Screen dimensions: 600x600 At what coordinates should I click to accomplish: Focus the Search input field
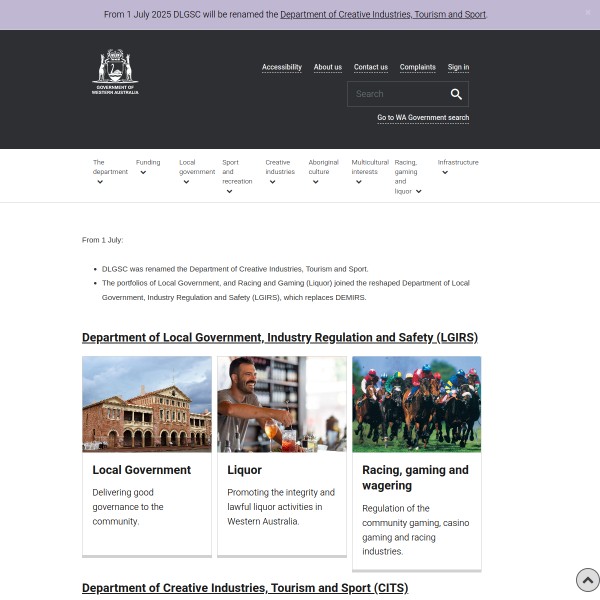[397, 94]
